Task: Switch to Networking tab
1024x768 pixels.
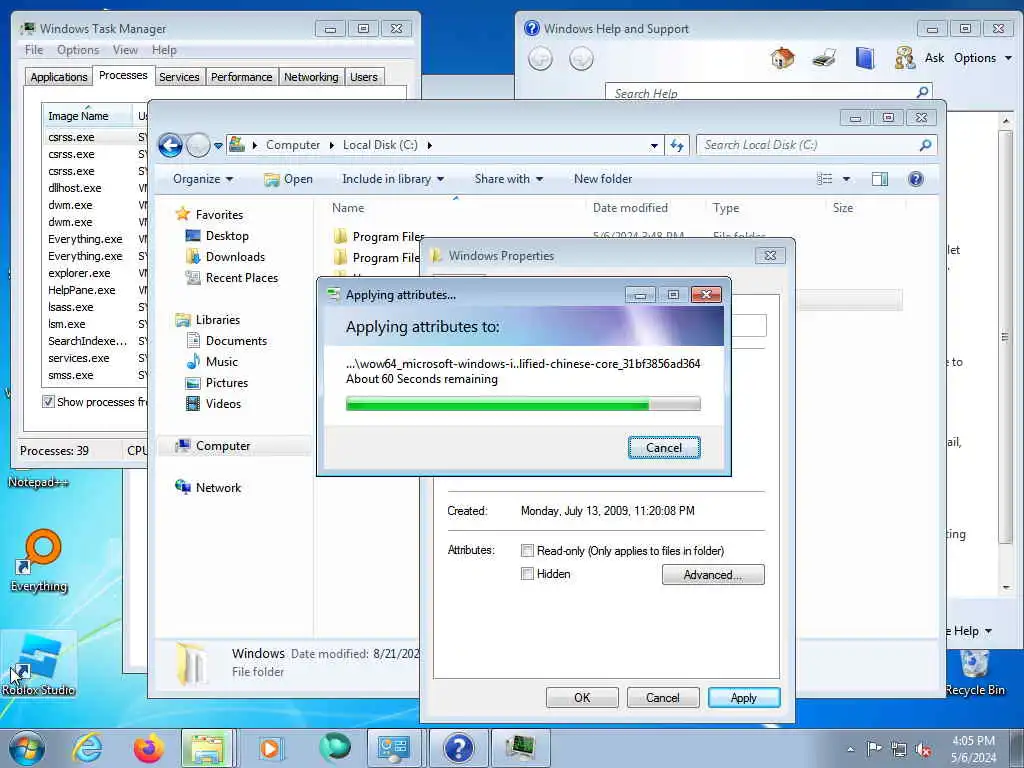Action: pos(311,77)
